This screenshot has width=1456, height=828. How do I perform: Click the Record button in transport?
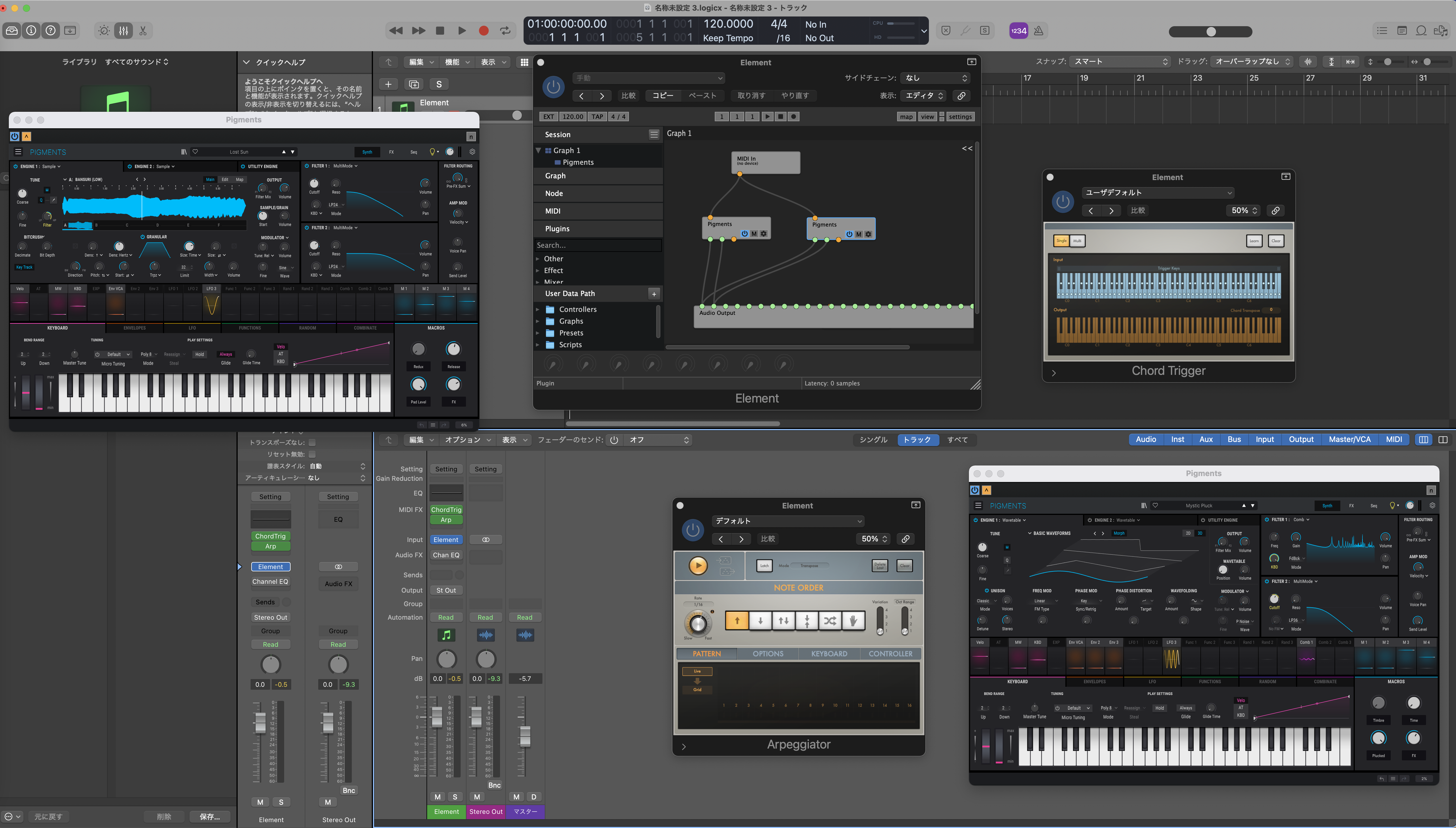[x=484, y=31]
